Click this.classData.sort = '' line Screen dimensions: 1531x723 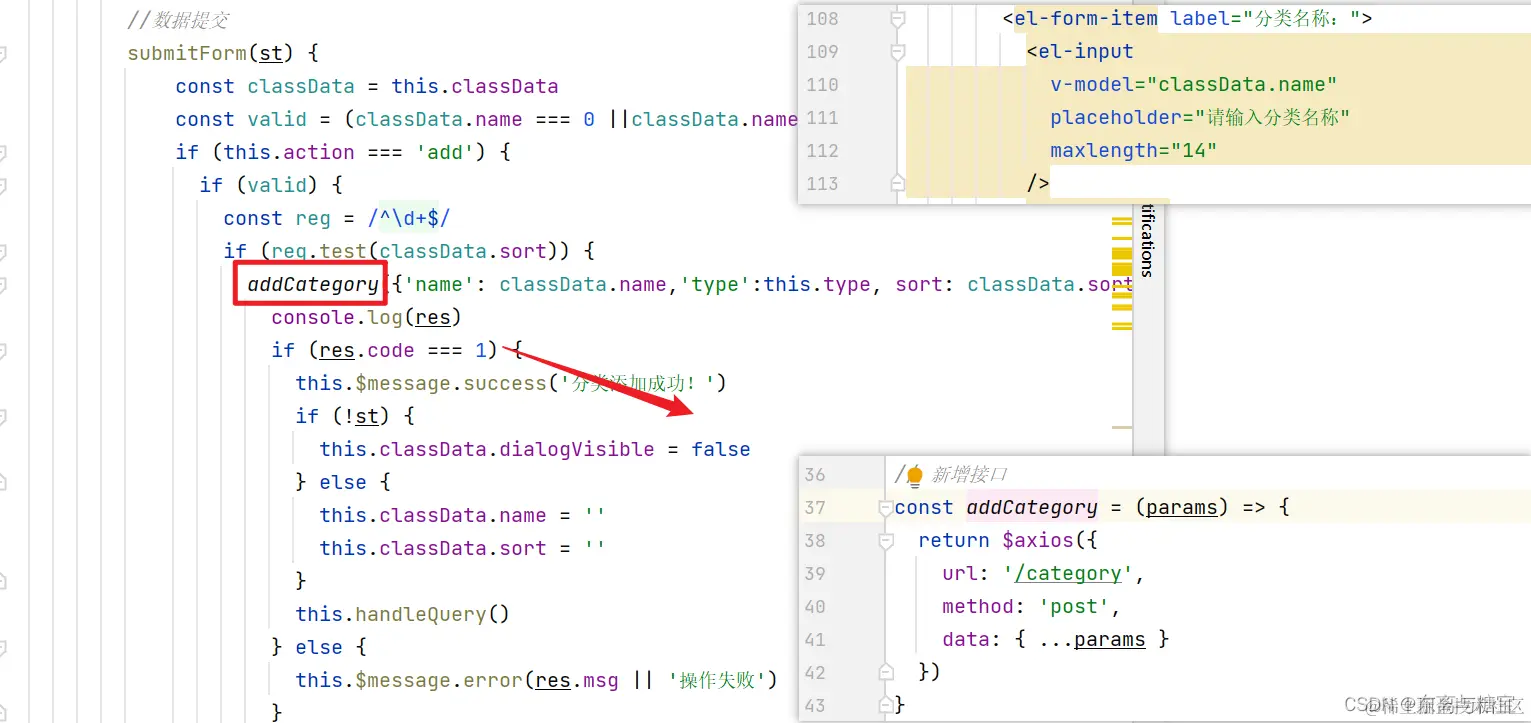(x=463, y=548)
